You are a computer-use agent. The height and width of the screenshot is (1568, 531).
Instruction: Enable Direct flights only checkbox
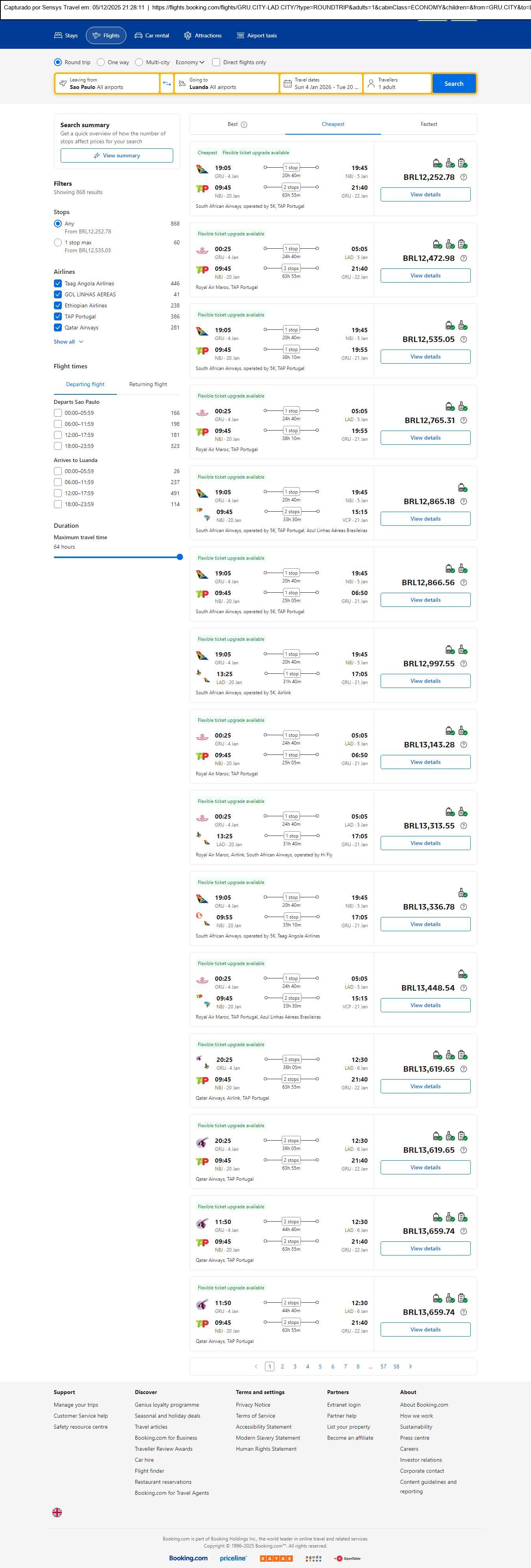216,62
